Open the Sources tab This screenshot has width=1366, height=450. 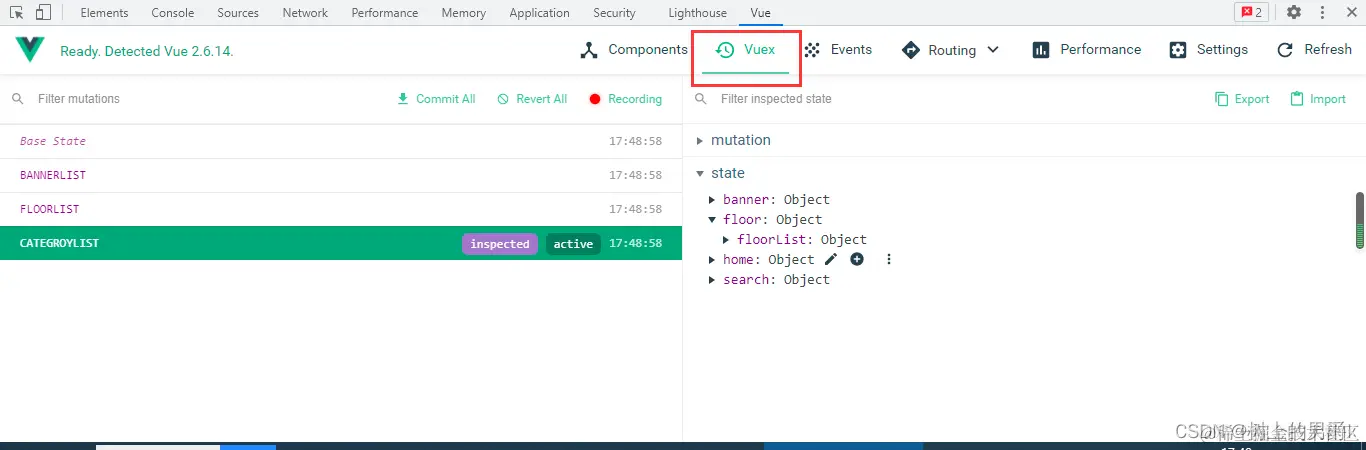[x=238, y=13]
